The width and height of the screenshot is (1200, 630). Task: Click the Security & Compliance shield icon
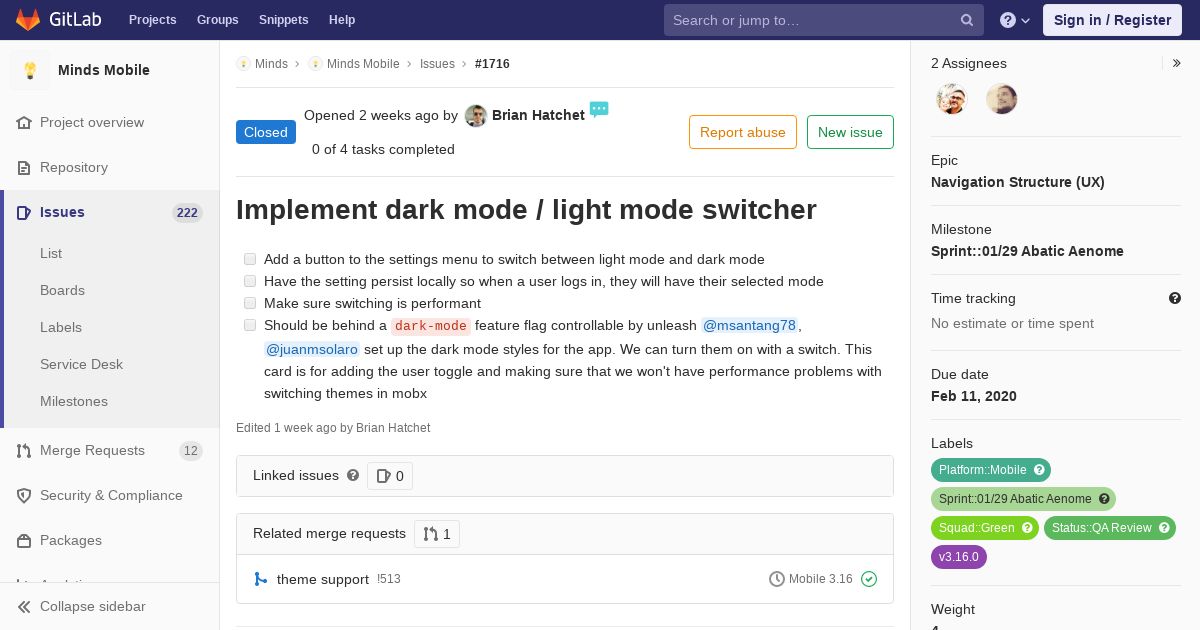tap(24, 496)
